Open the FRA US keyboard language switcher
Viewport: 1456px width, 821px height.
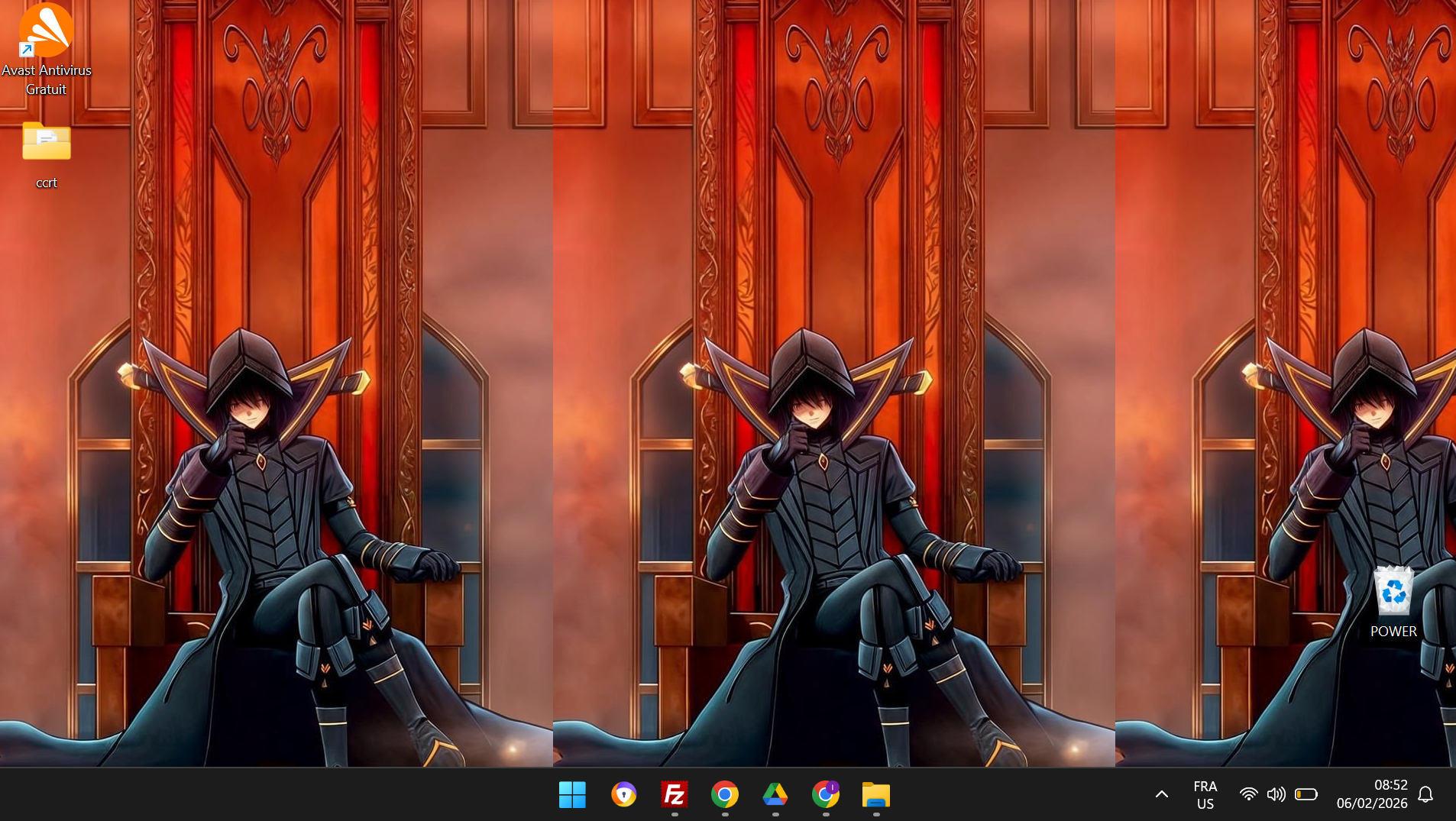click(1205, 795)
